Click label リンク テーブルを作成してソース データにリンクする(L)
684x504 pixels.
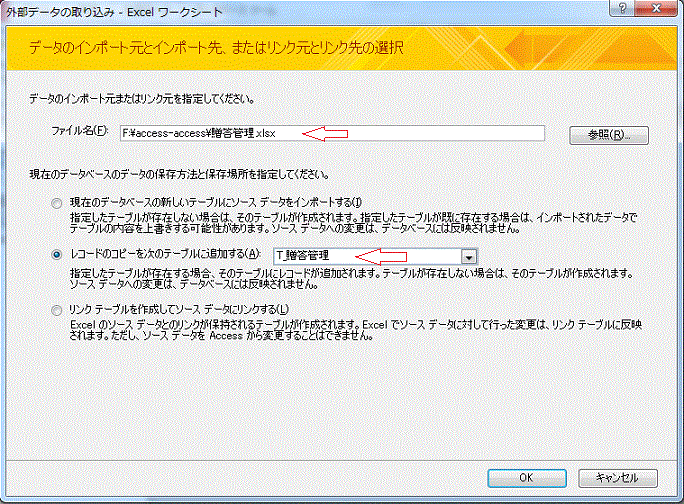click(x=179, y=309)
